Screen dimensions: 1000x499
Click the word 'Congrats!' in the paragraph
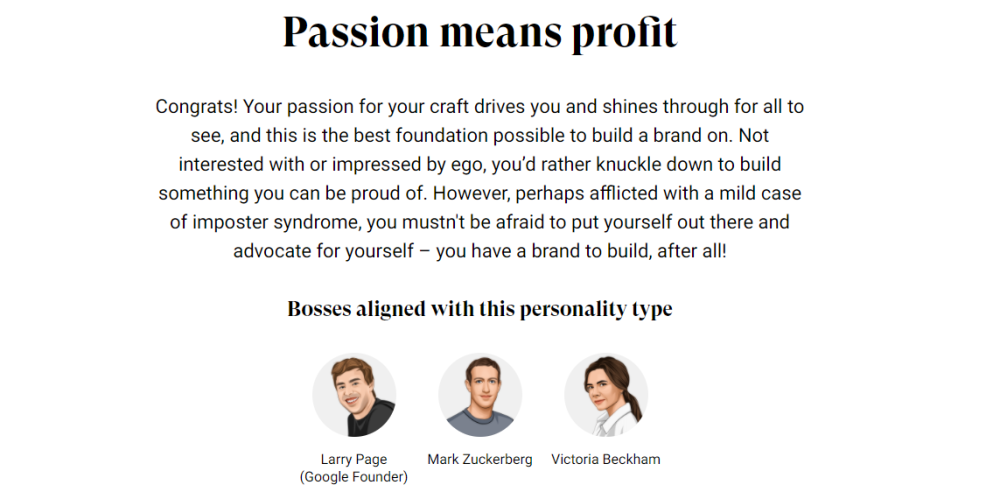coord(197,107)
